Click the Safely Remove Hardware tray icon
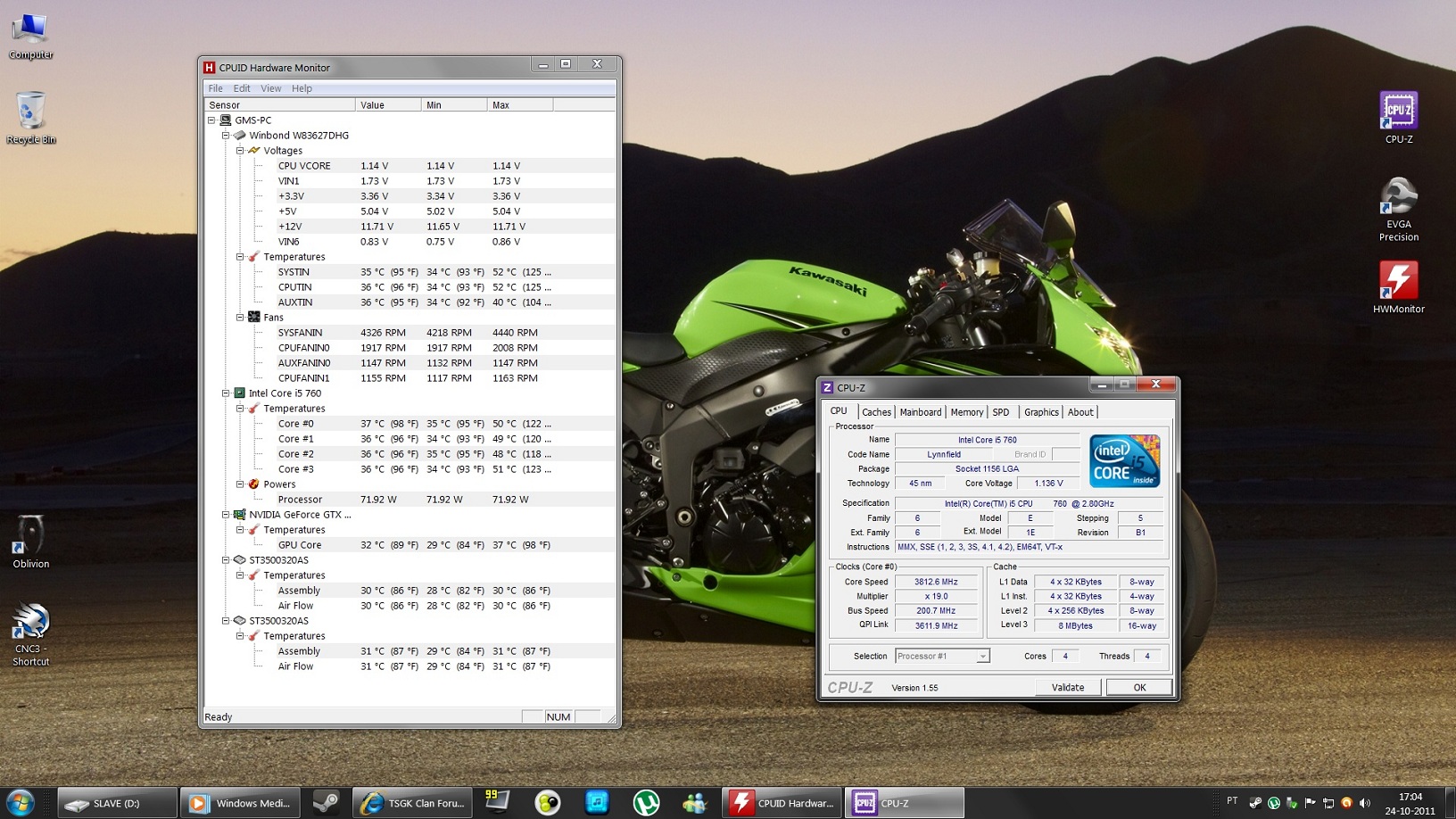Screen dimensions: 1456x819 (x=1293, y=802)
